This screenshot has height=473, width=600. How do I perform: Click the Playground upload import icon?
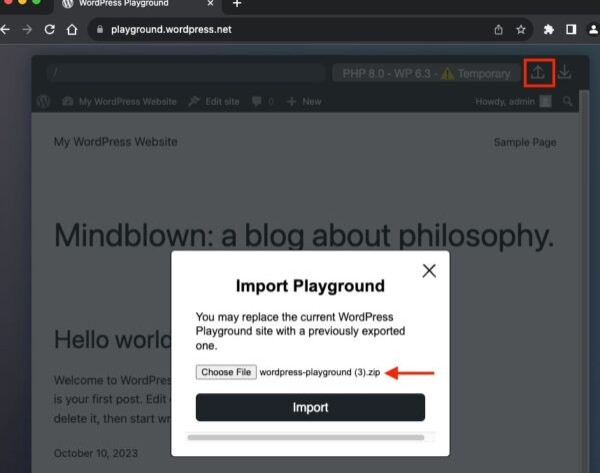click(x=538, y=72)
